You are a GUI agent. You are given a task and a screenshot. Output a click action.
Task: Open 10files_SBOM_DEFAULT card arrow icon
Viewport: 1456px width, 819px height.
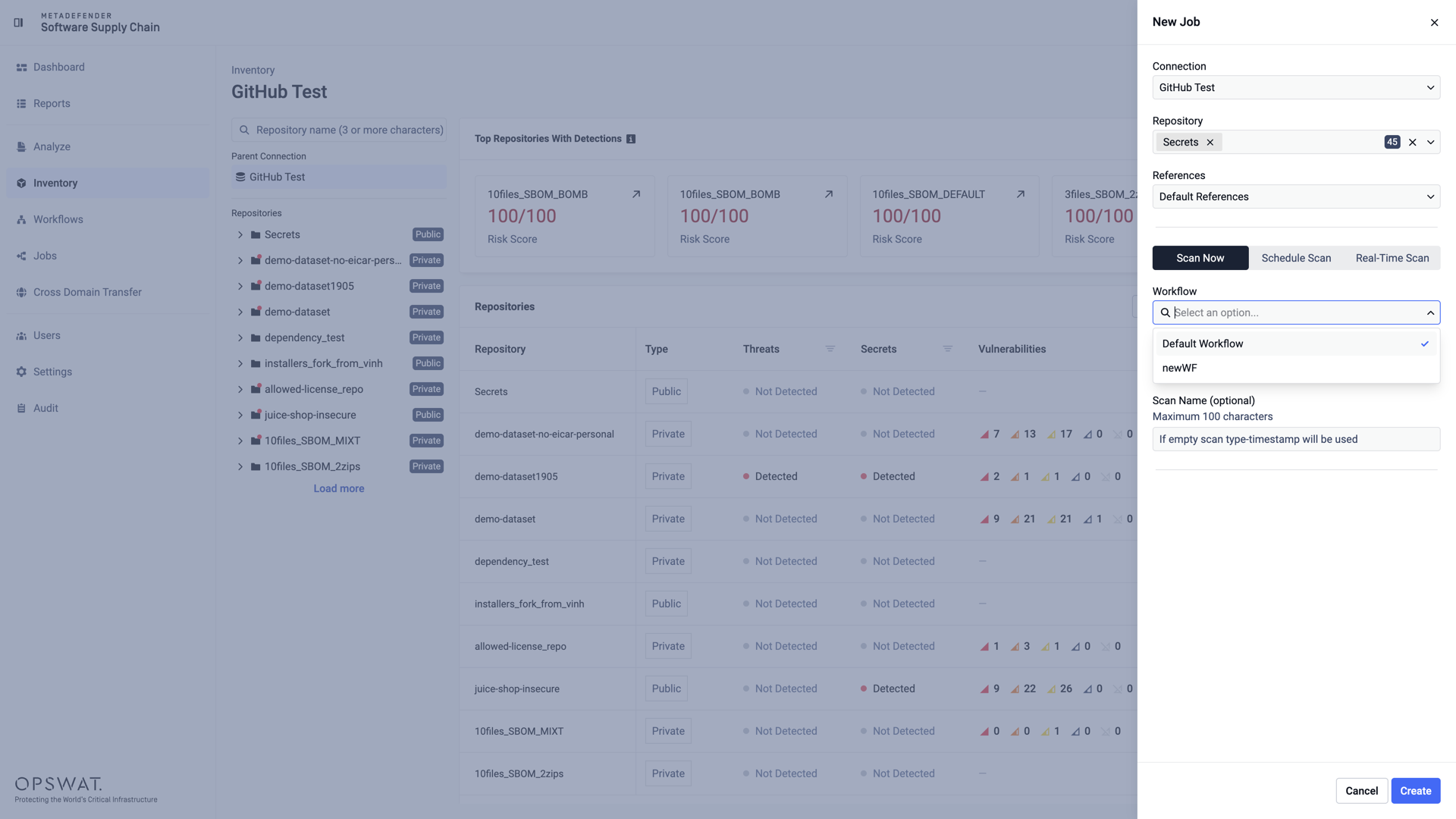click(1021, 194)
